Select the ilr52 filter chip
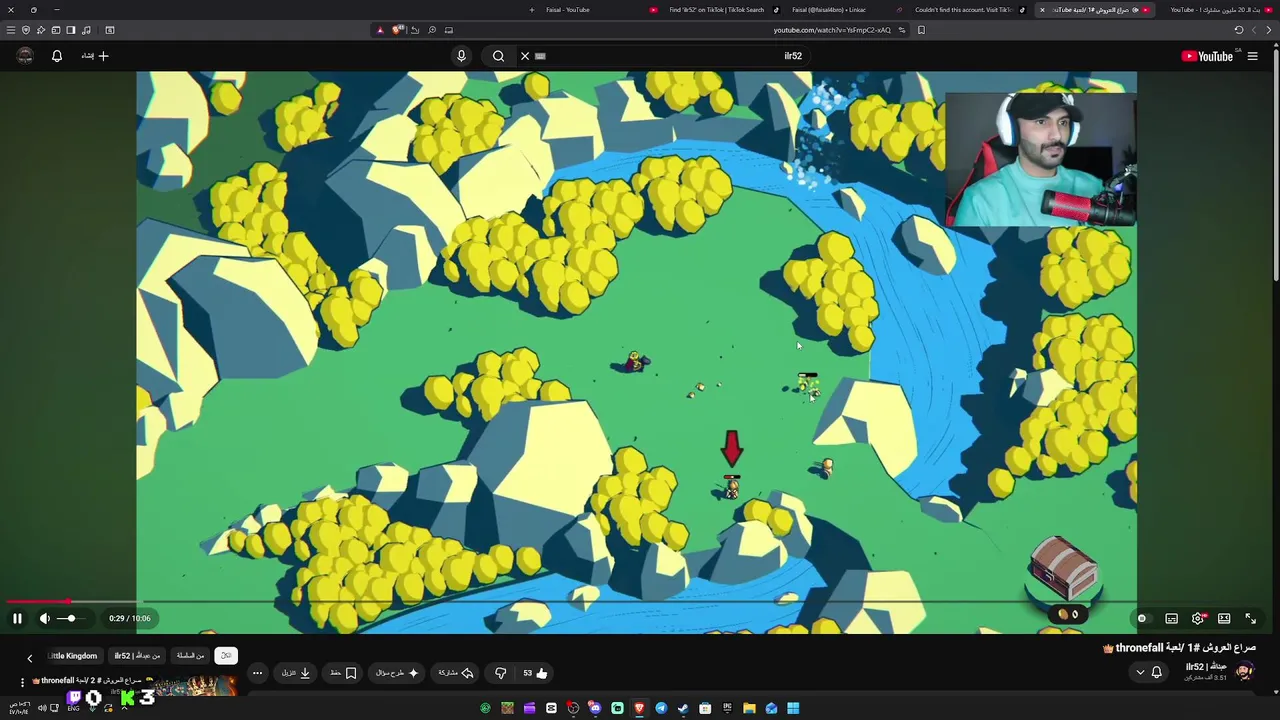This screenshot has width=1280, height=720. 137,656
